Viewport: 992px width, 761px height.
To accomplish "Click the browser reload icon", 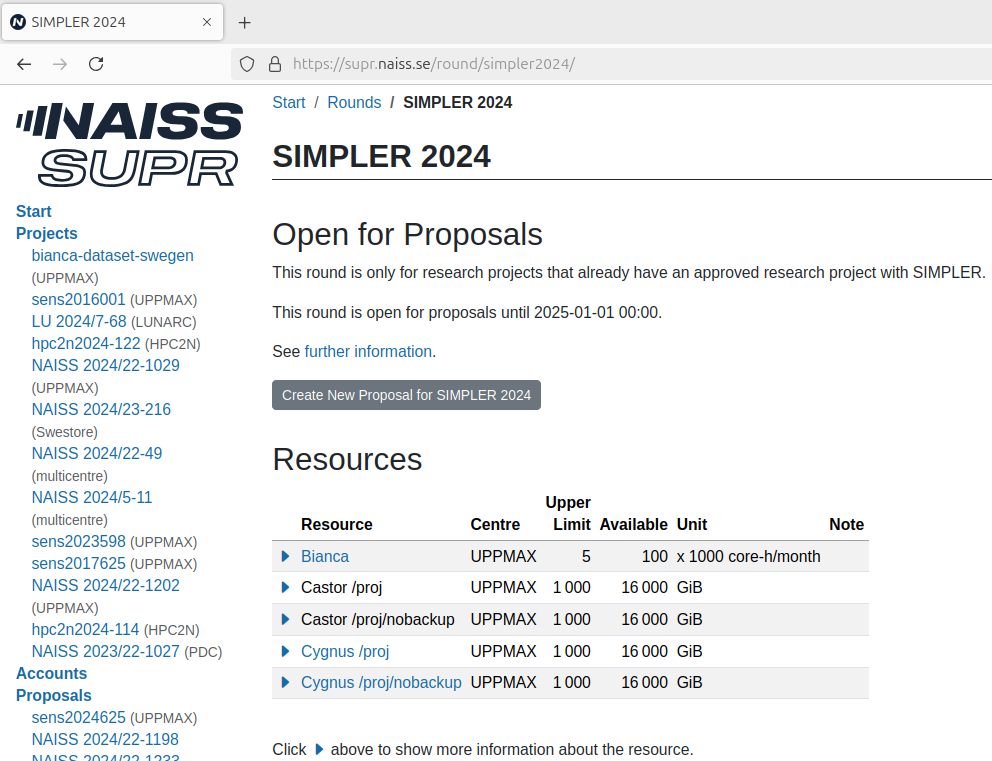I will pyautogui.click(x=96, y=64).
